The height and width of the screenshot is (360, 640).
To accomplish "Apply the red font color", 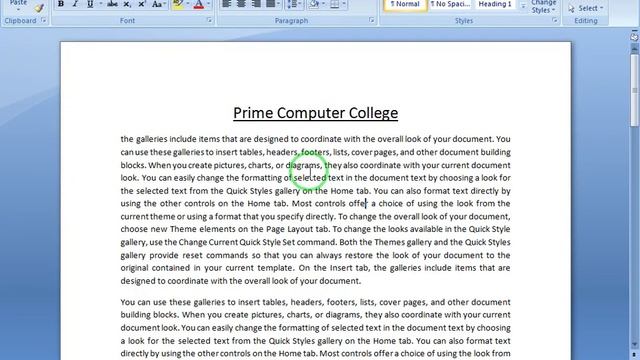I will [199, 4].
